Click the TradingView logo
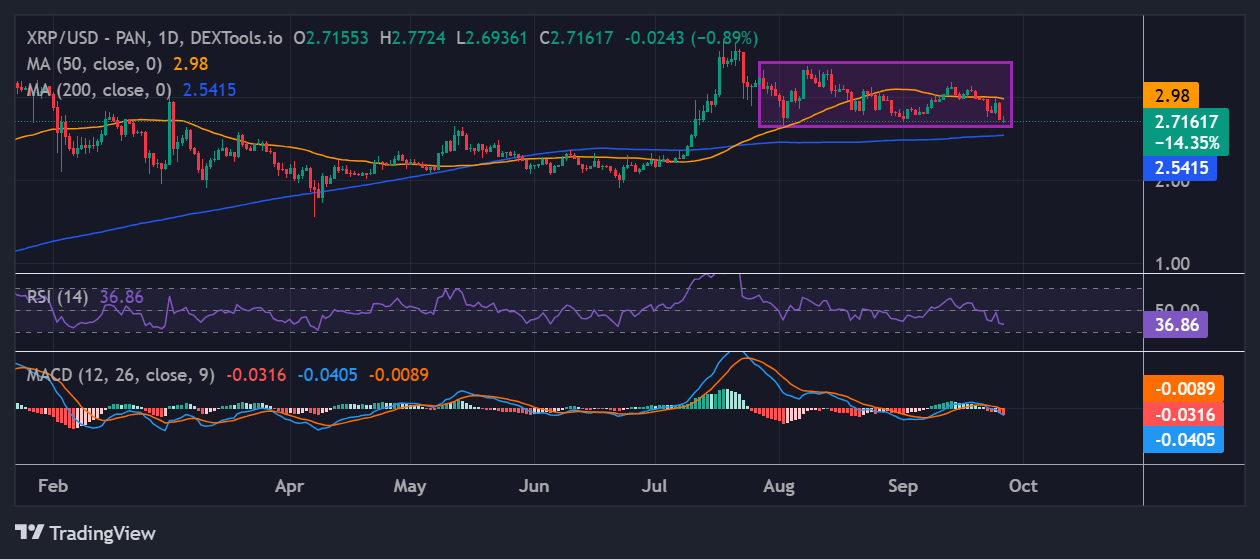The image size is (1260, 559). coord(85,532)
